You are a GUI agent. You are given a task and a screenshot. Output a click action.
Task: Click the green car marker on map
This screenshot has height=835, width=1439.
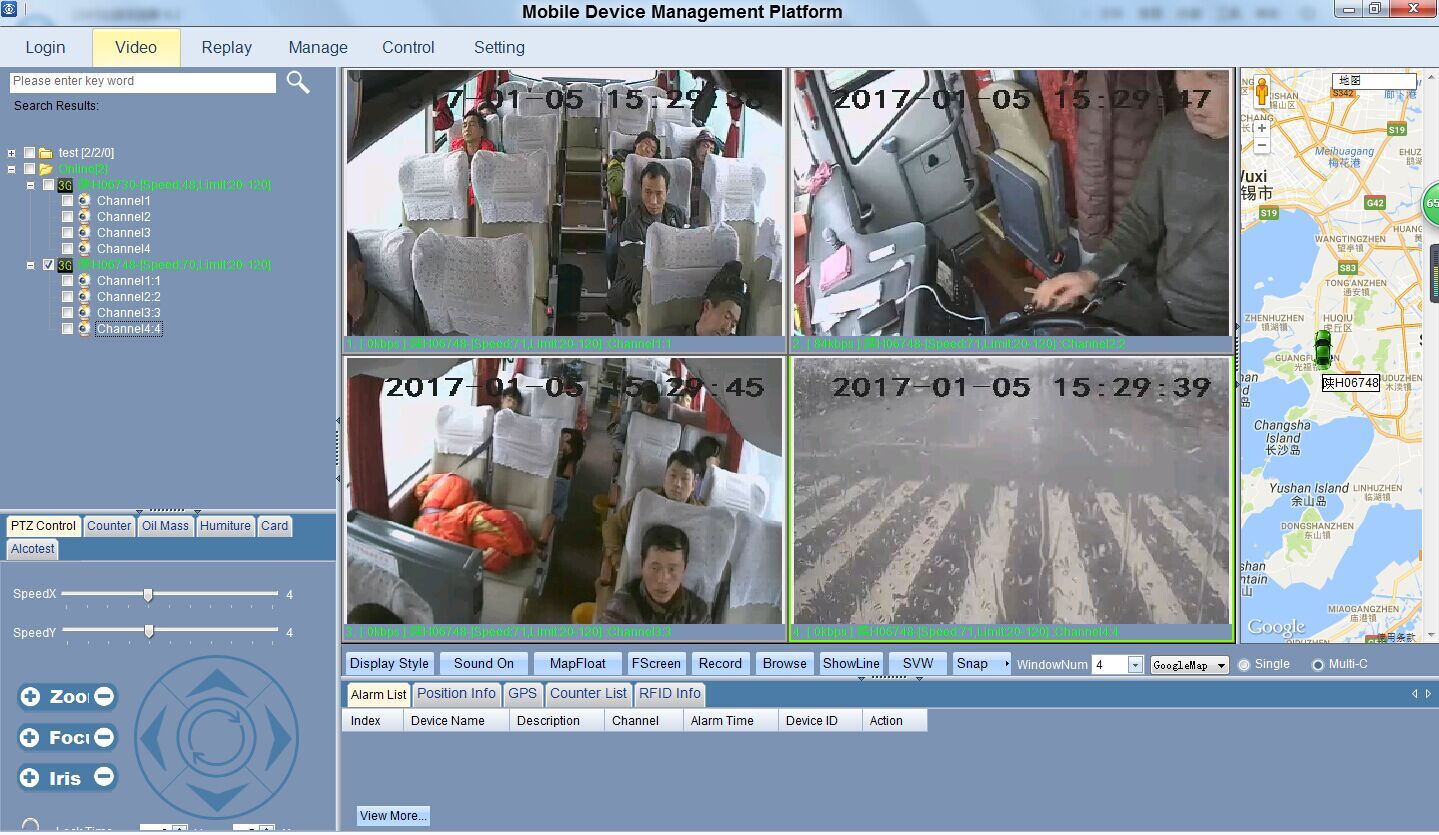click(1322, 349)
